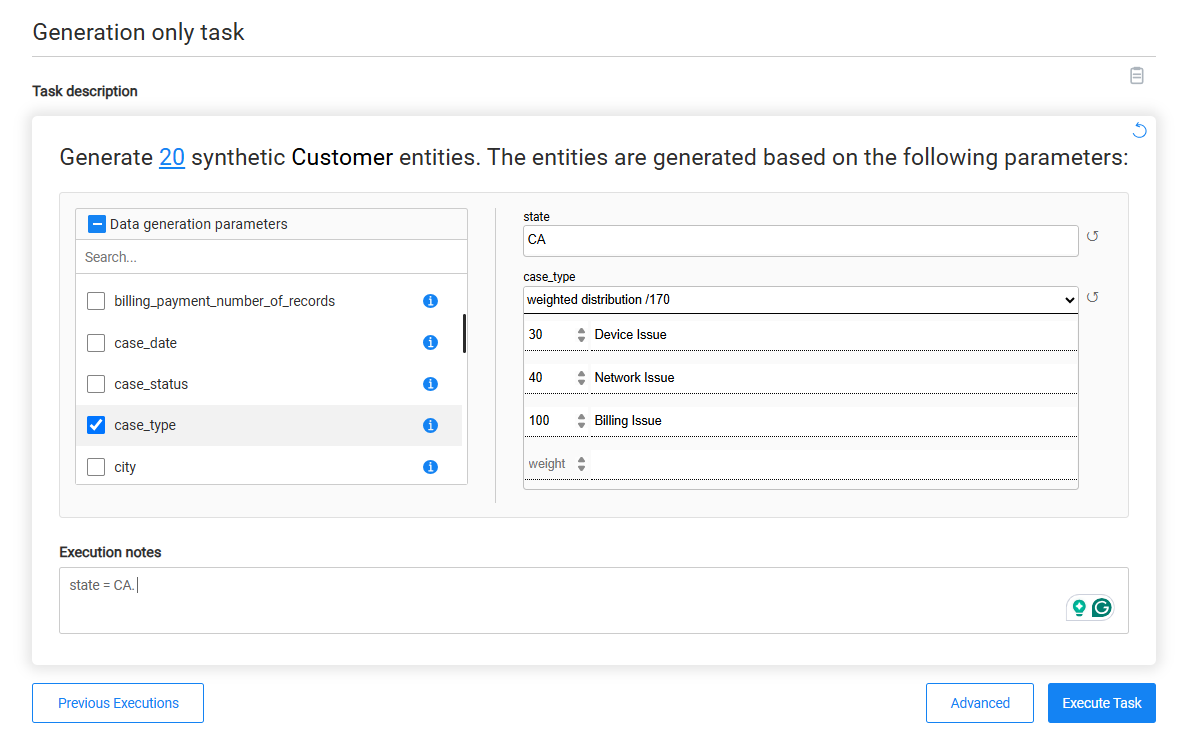Edit the Device Issue value field
The width and height of the screenshot is (1183, 743).
[834, 335]
